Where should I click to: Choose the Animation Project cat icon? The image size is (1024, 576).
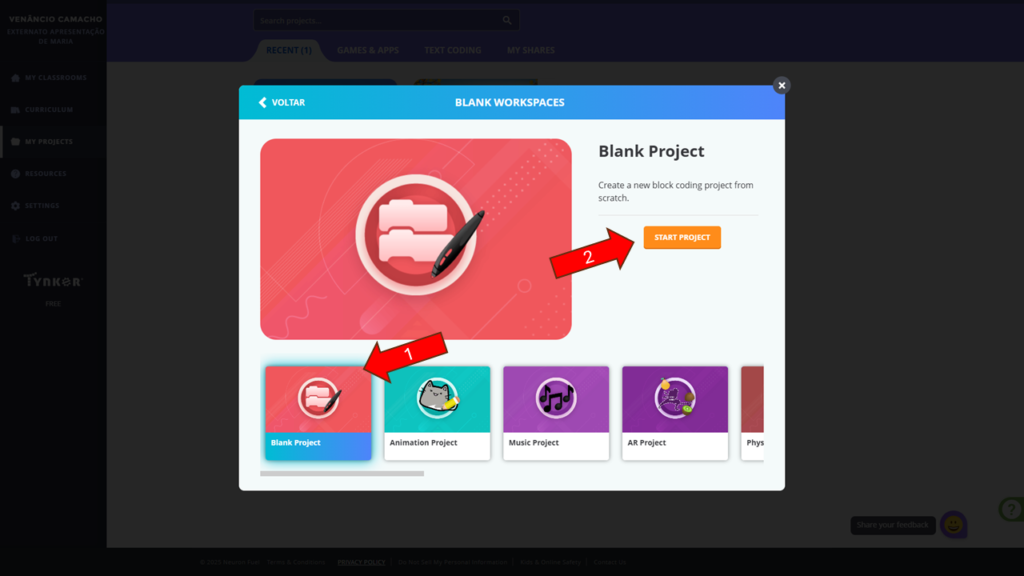pyautogui.click(x=437, y=398)
